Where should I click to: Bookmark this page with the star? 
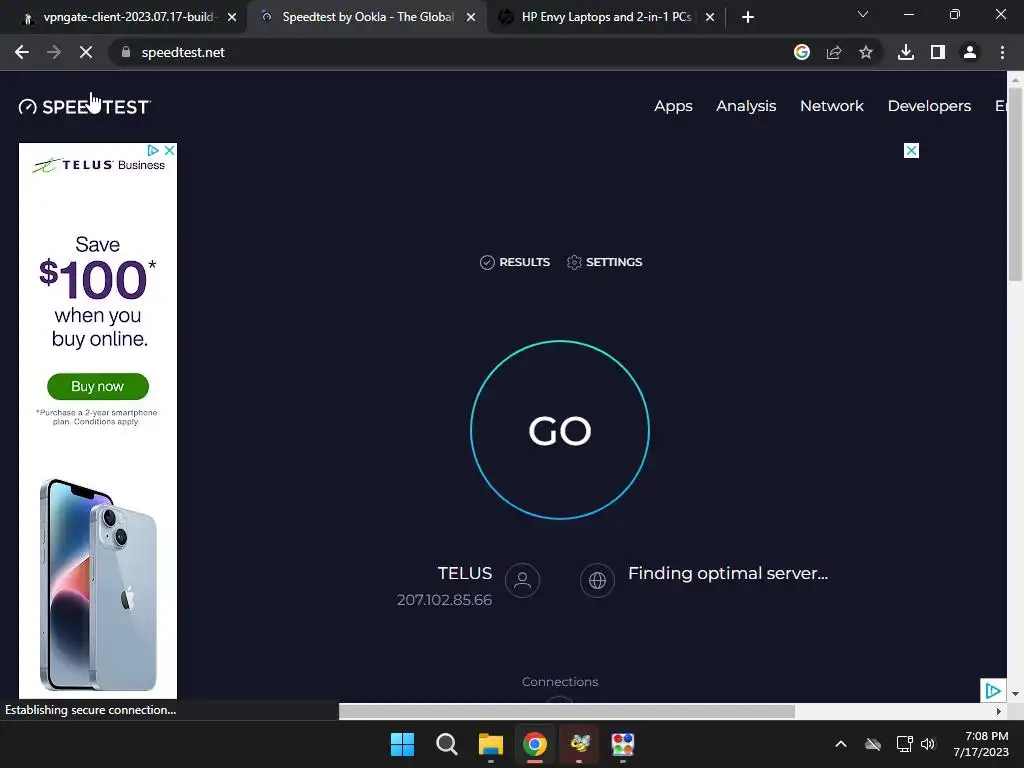(x=866, y=52)
